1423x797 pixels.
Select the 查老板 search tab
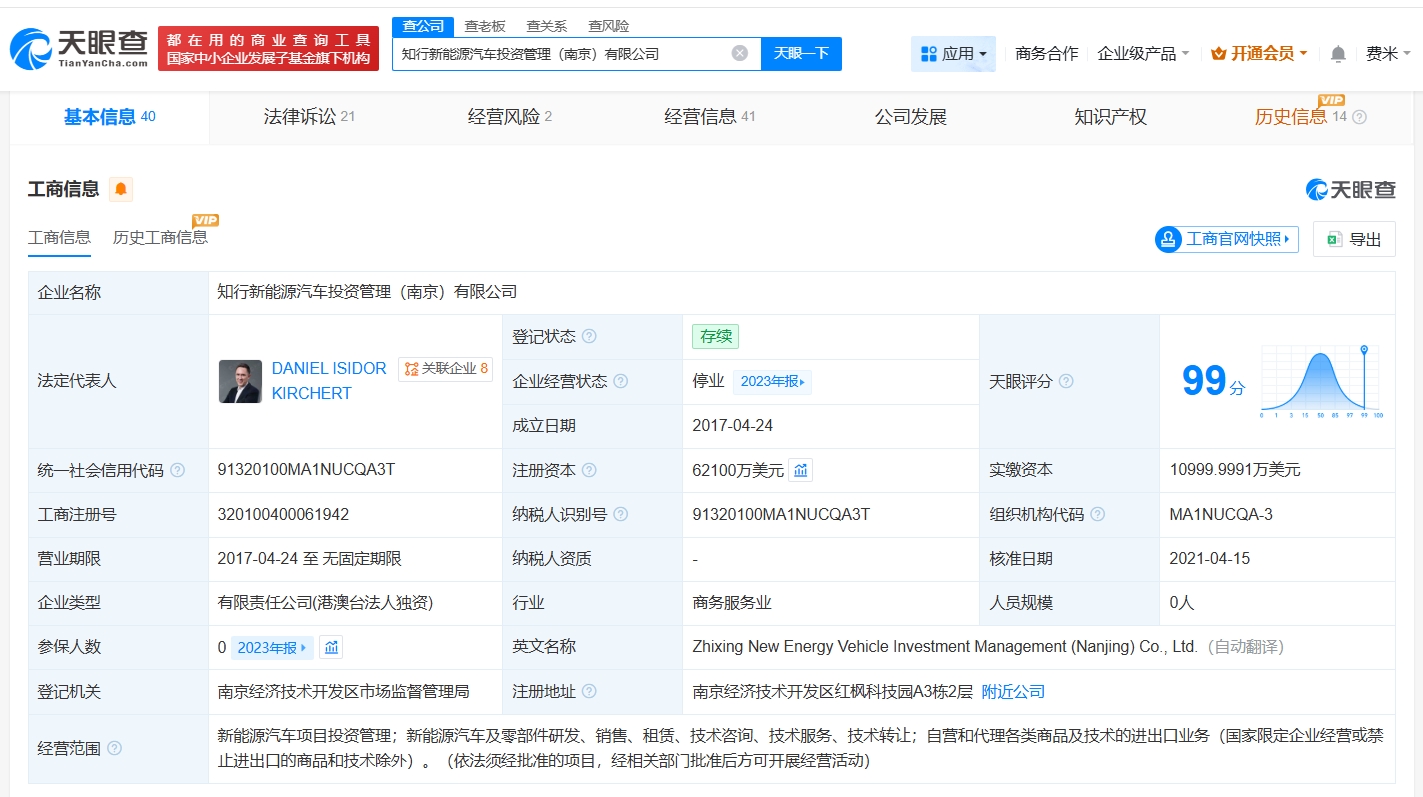click(485, 26)
